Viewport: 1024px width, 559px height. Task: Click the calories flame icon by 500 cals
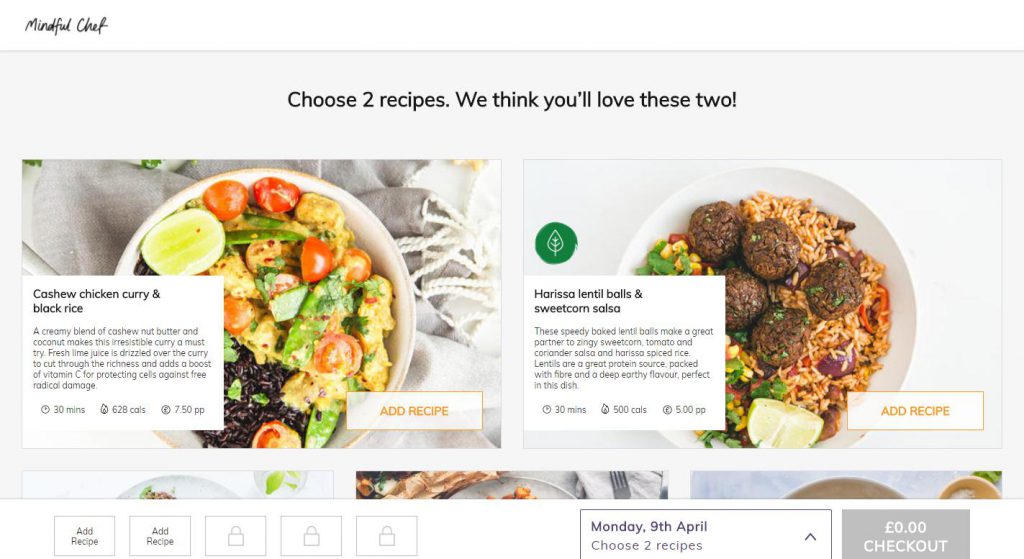pyautogui.click(x=605, y=409)
